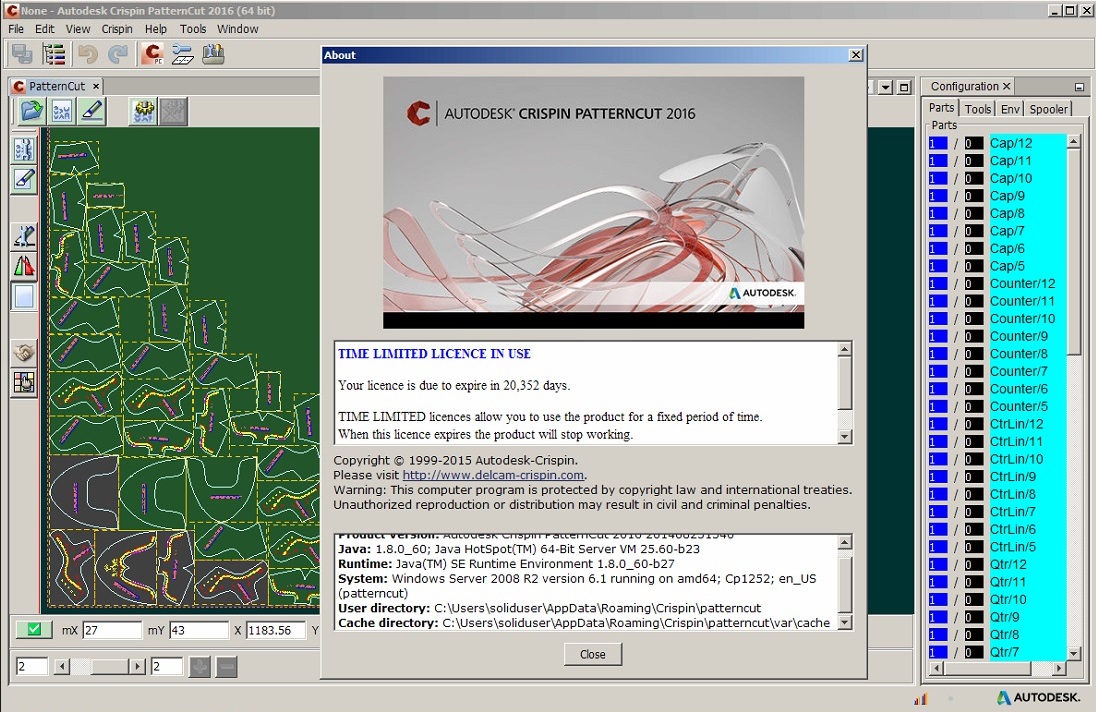1096x712 pixels.
Task: Click the mX input field showing 27
Action: [112, 630]
